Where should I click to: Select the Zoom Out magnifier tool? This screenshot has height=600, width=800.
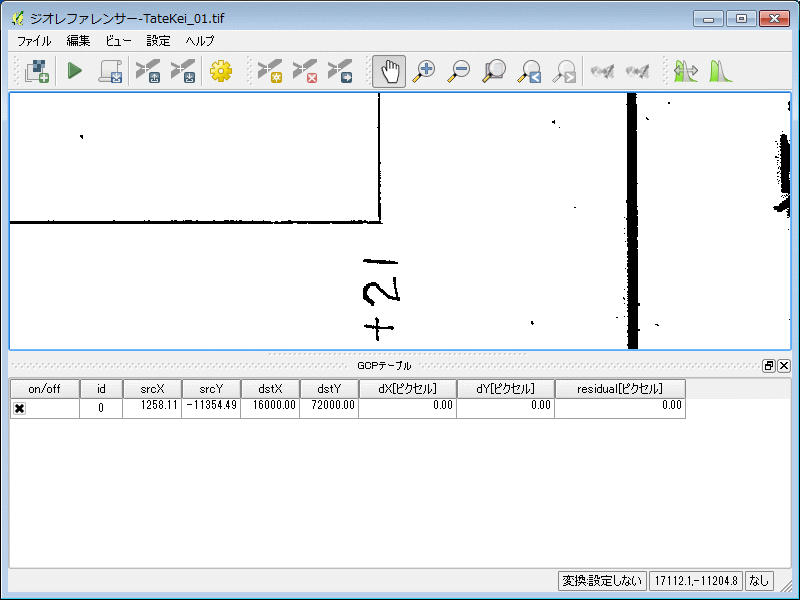(459, 71)
